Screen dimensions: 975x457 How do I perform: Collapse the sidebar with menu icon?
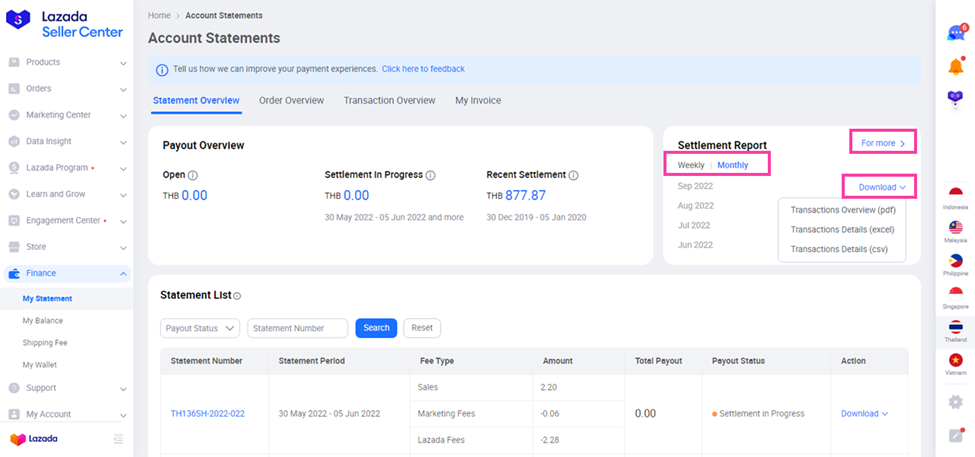click(x=119, y=439)
